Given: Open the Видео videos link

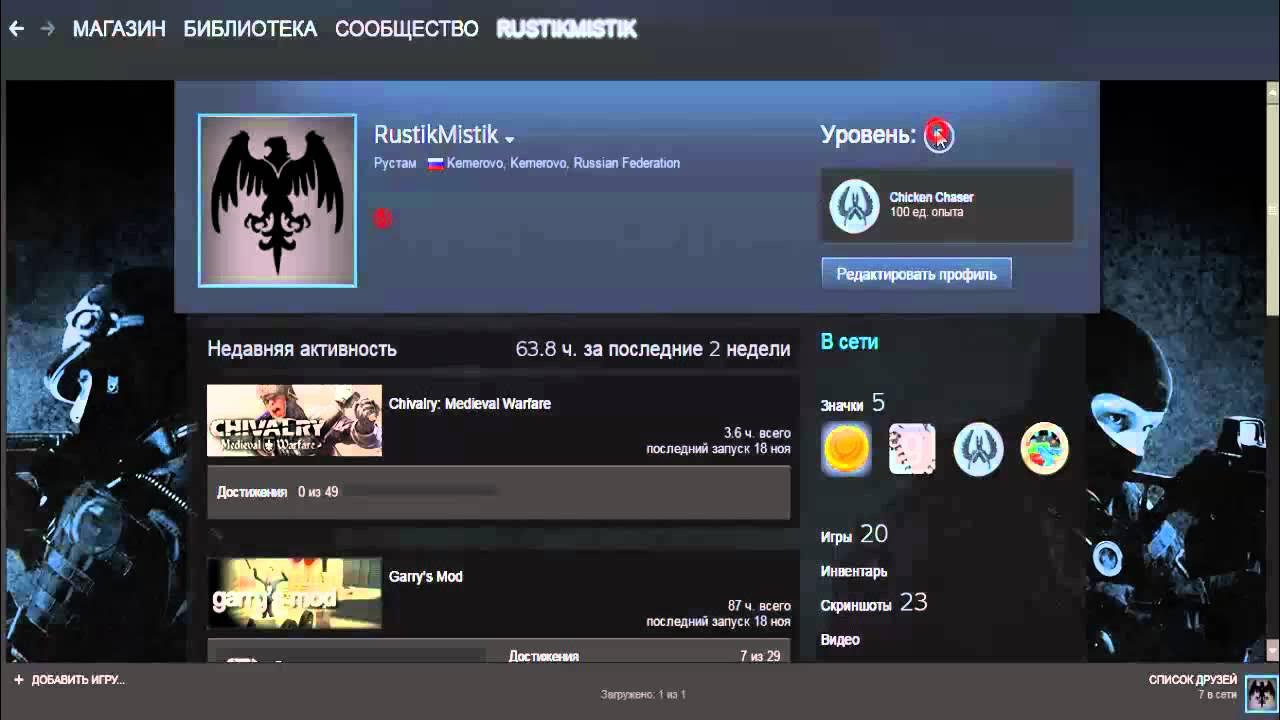Looking at the screenshot, I should (x=840, y=640).
